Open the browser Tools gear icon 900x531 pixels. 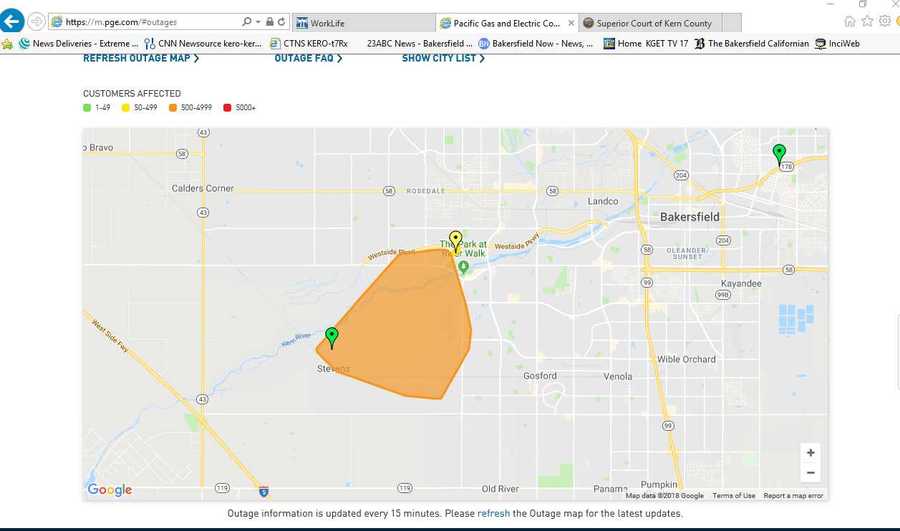pos(885,21)
